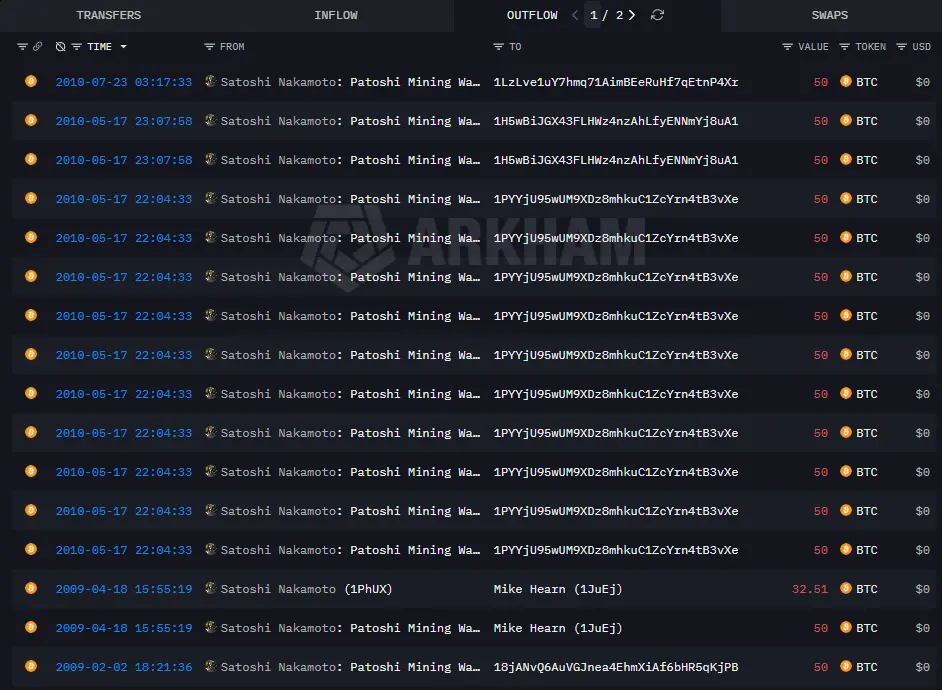Click the 32.51 value cell
Screen dimensions: 942x690
pyautogui.click(x=810, y=589)
